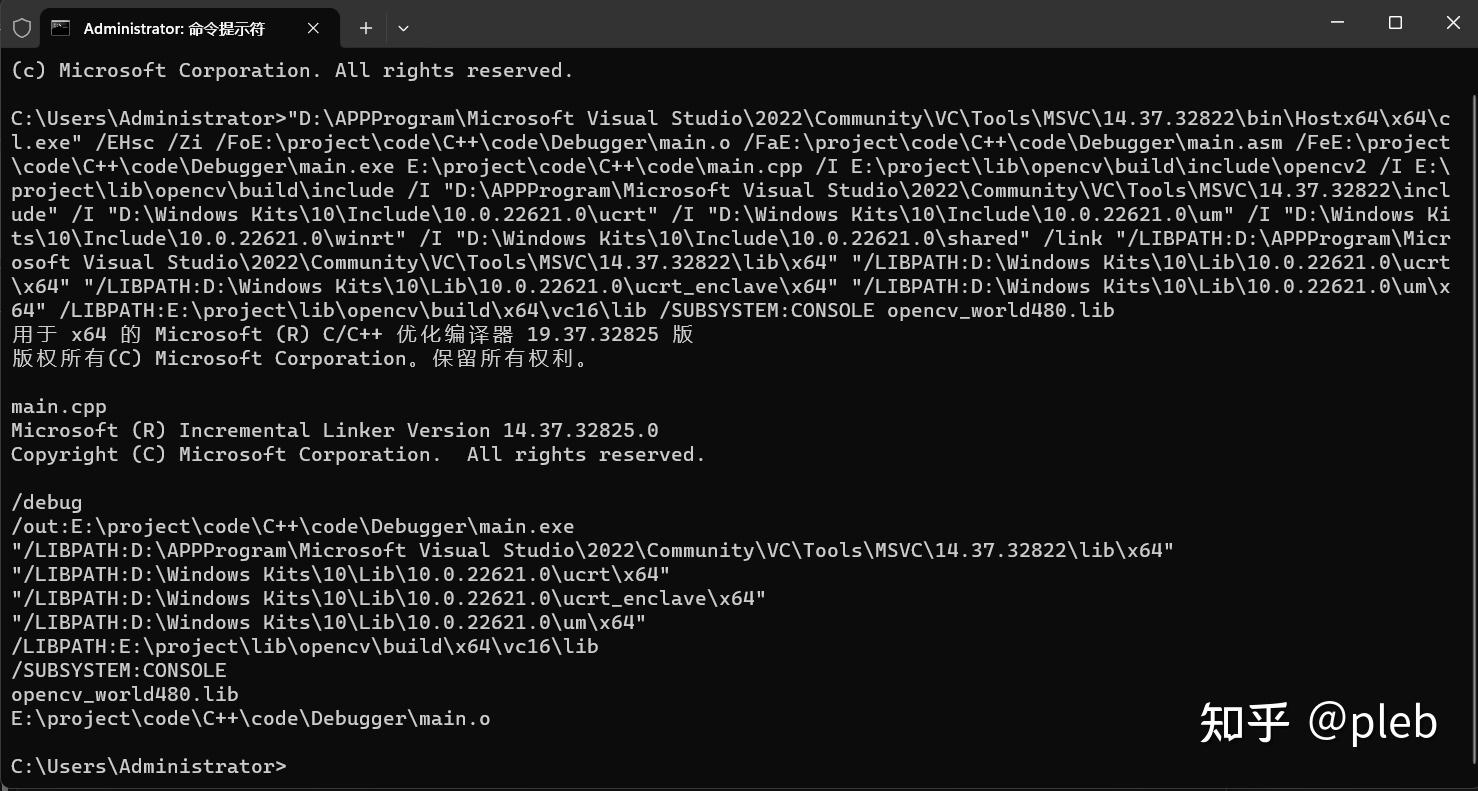
Task: Select the Administrator: 命令提示符 tab
Action: tap(175, 29)
